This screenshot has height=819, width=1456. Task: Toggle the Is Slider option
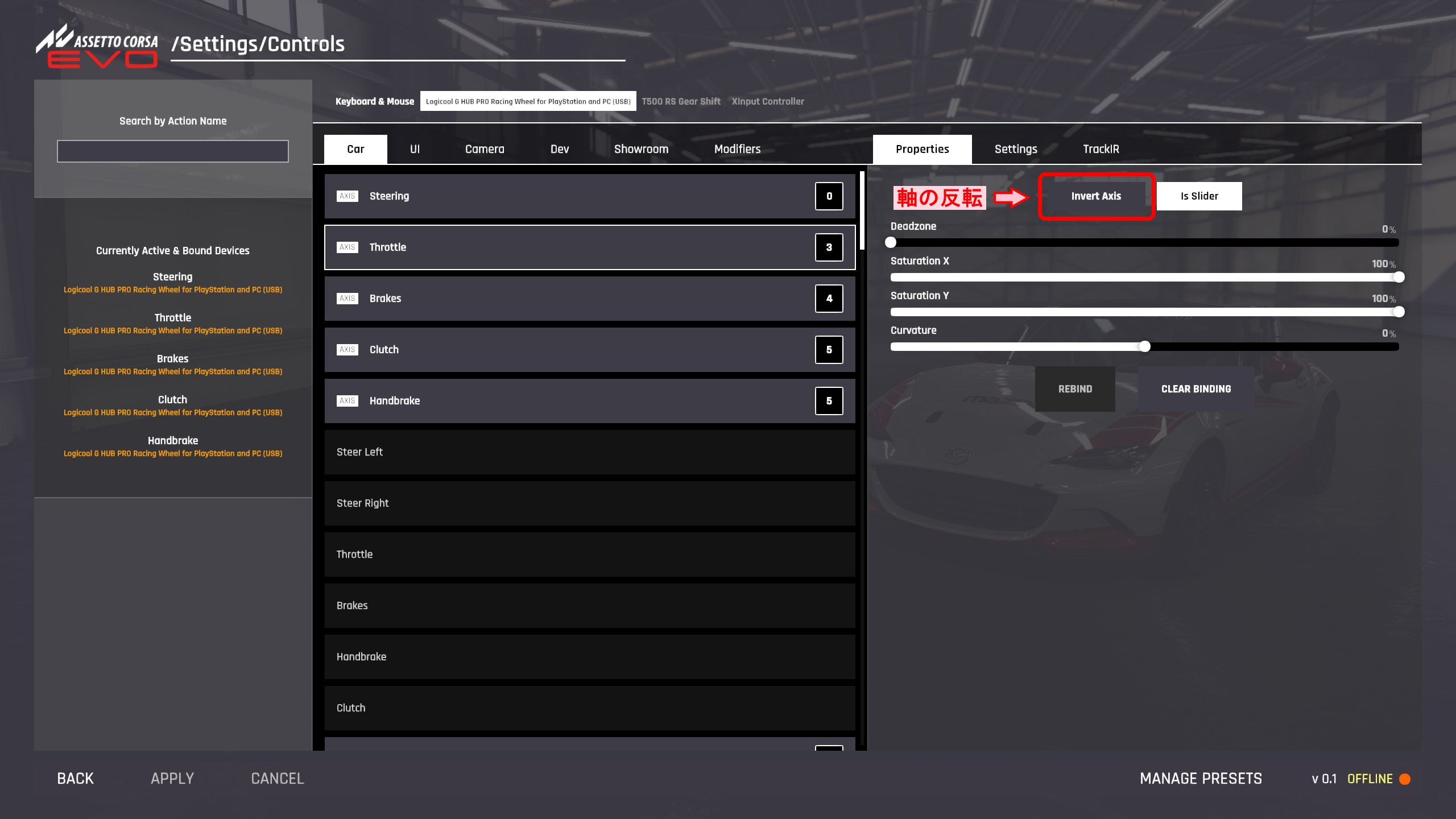pyautogui.click(x=1199, y=196)
